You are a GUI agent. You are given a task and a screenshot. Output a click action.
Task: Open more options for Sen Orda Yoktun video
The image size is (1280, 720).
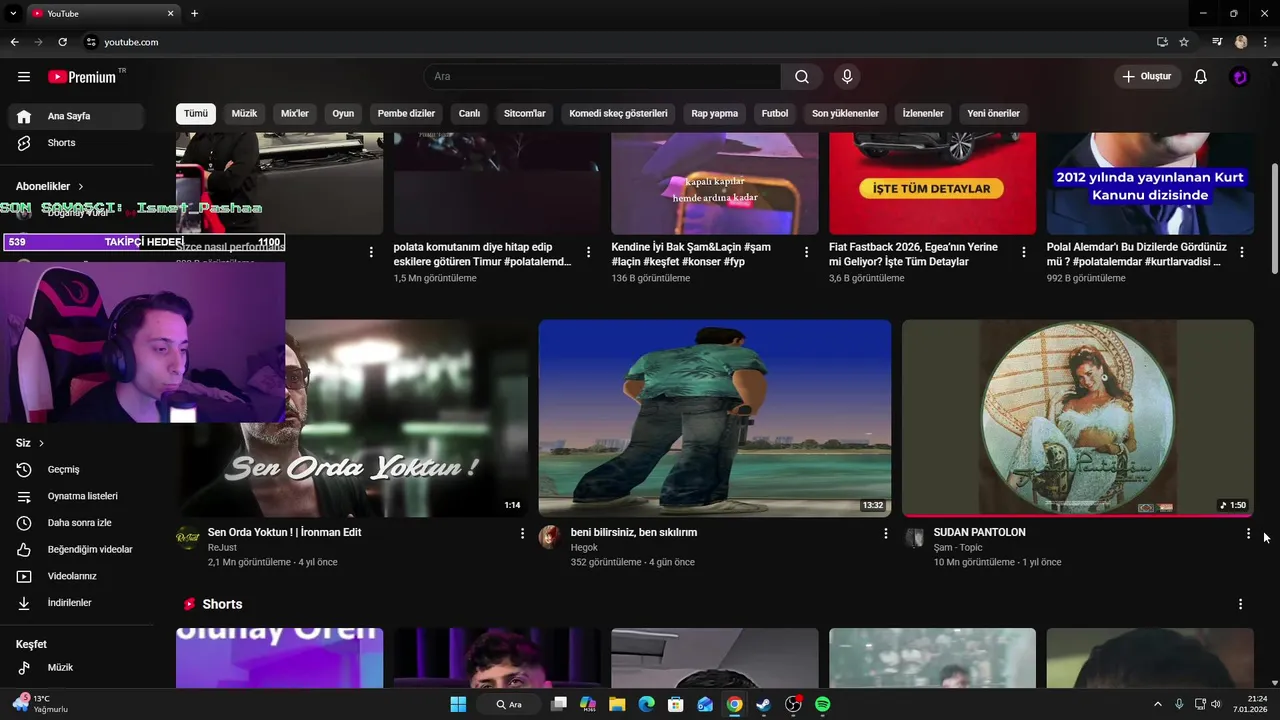coord(522,534)
